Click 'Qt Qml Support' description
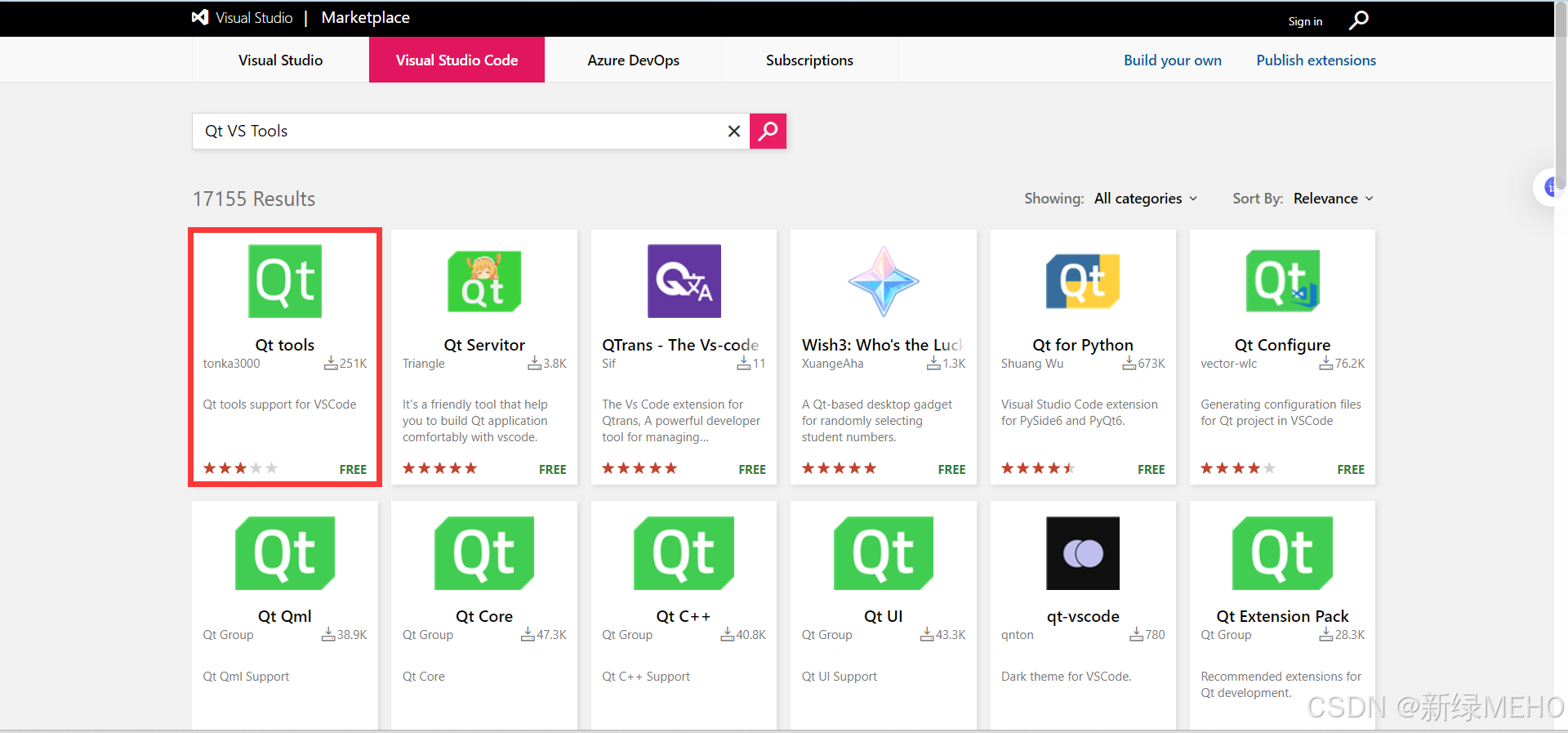 click(246, 677)
